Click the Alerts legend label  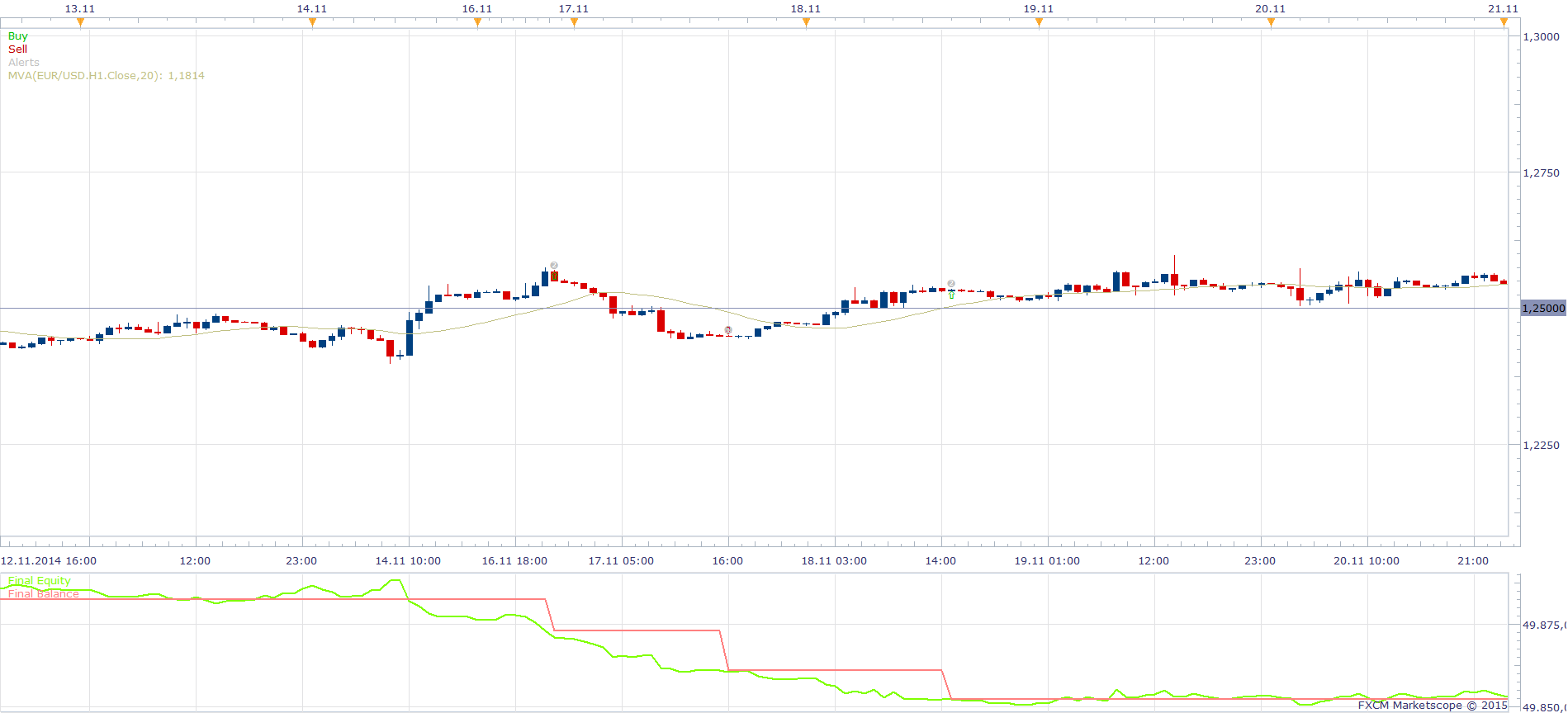tap(23, 63)
